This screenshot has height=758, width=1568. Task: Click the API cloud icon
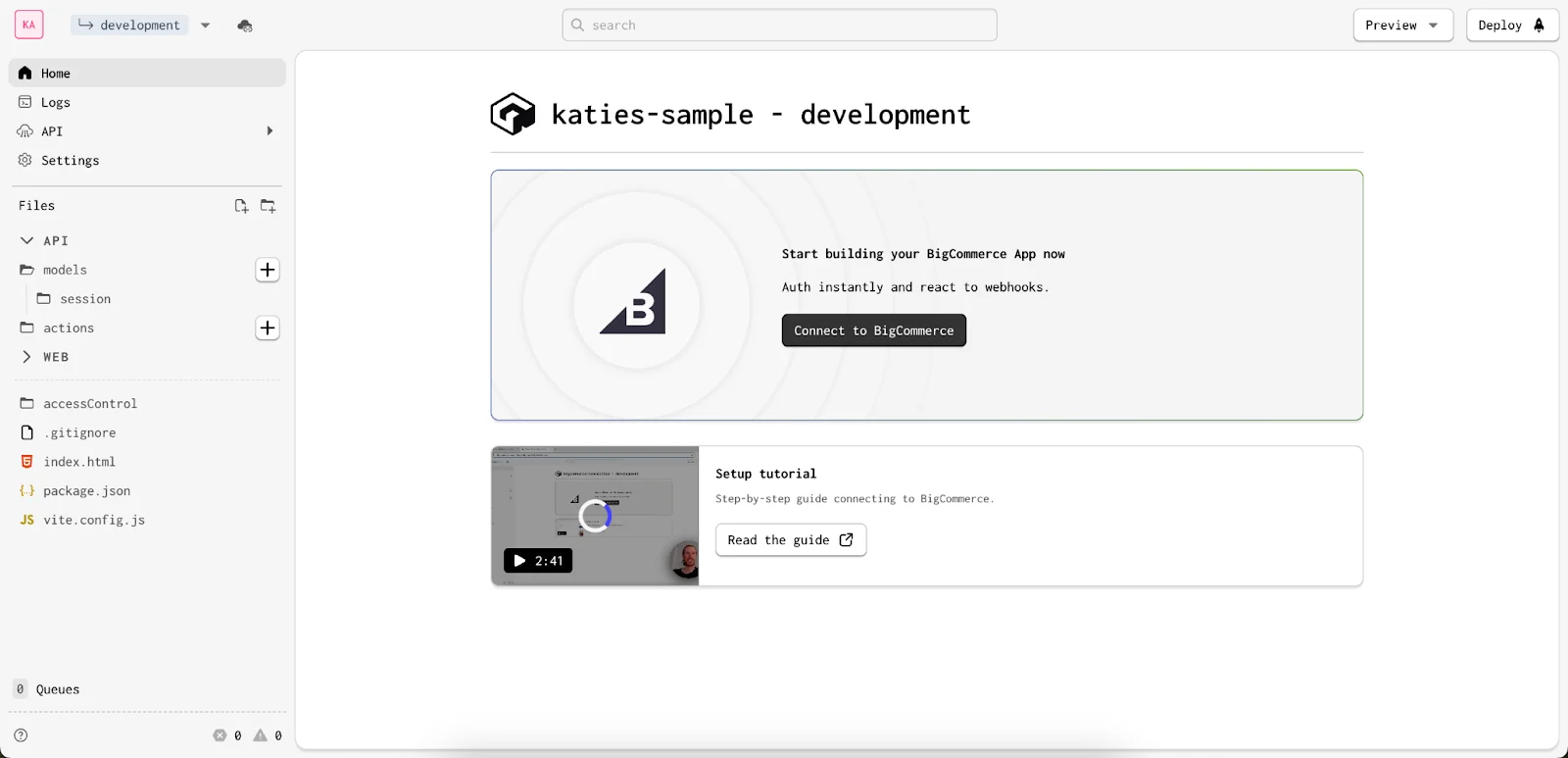click(25, 131)
